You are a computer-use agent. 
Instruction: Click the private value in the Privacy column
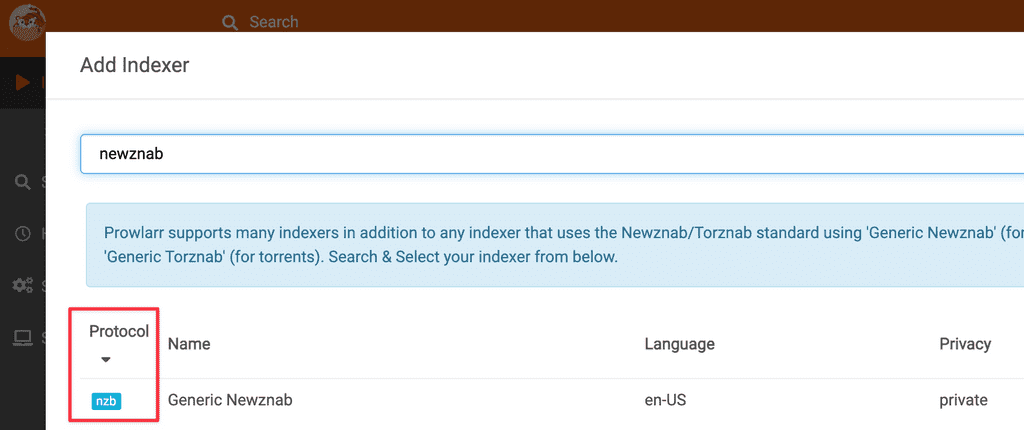click(963, 401)
